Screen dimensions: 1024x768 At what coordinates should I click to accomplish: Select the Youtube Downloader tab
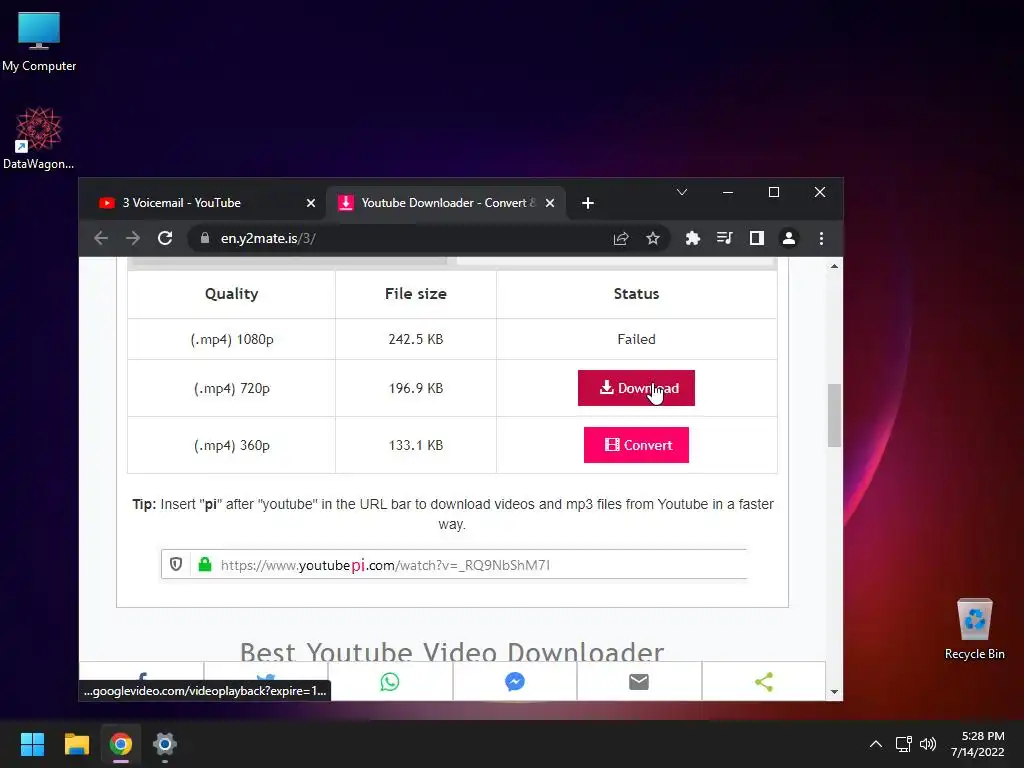click(445, 203)
